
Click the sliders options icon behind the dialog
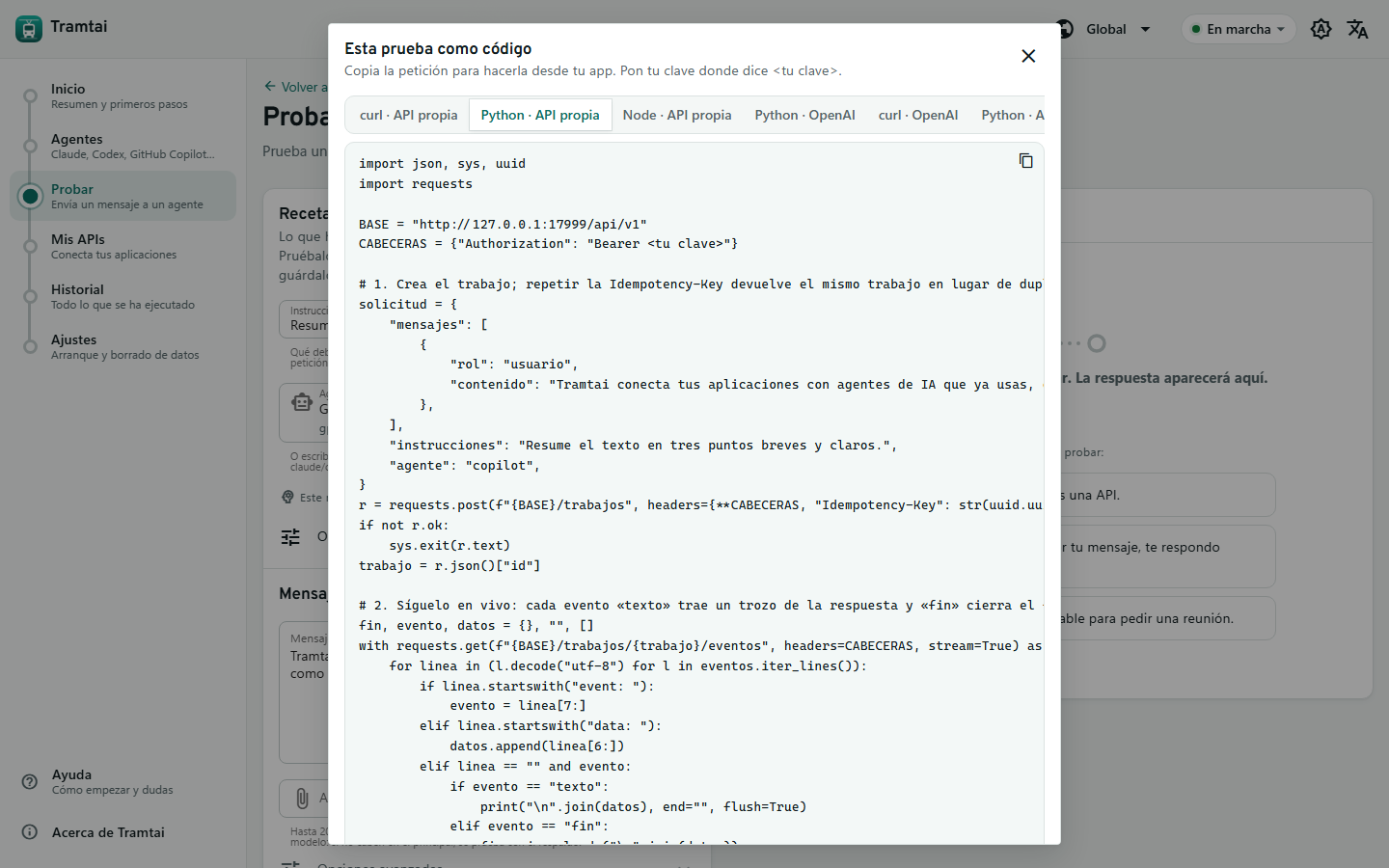pyautogui.click(x=290, y=537)
